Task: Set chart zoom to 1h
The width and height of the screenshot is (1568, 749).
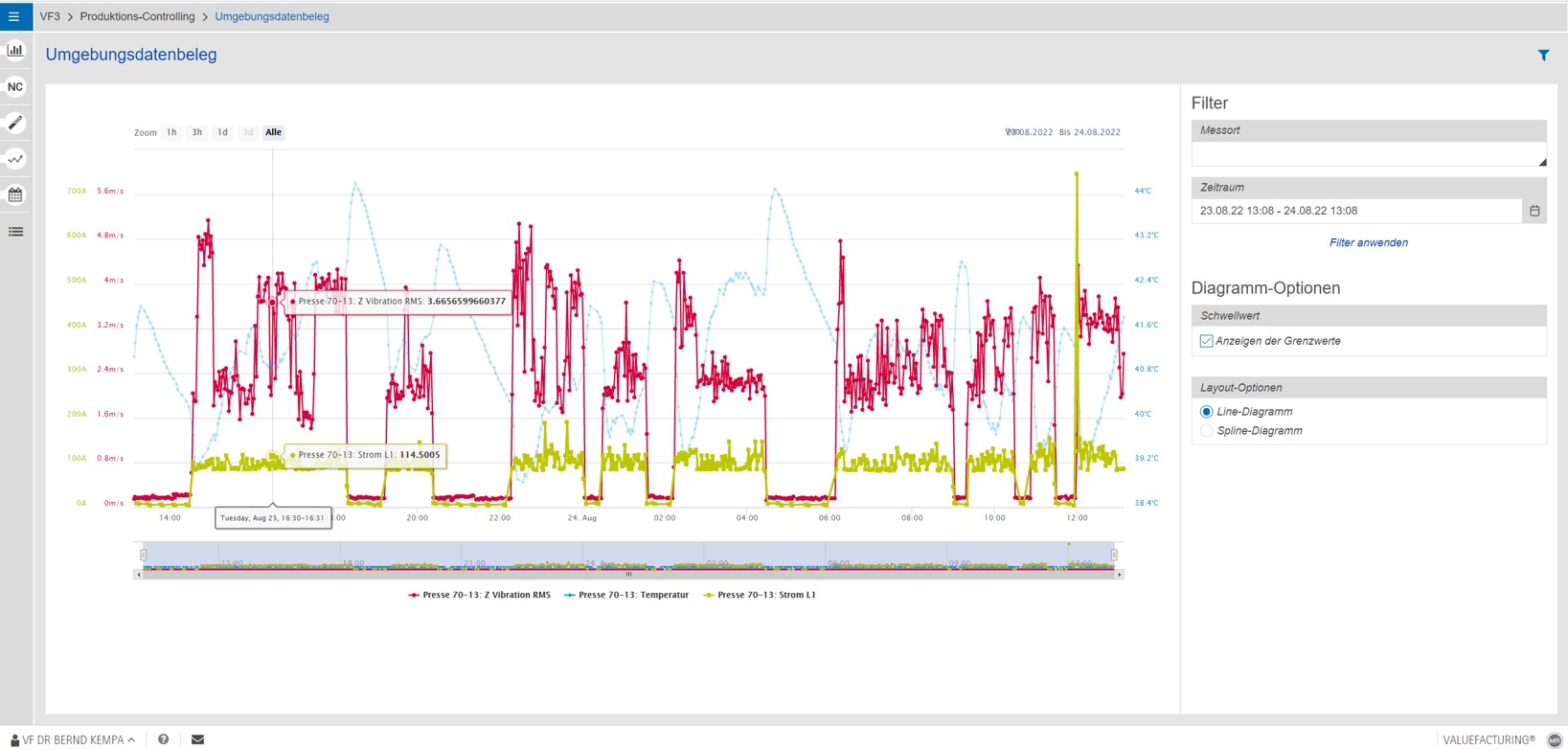Action: coord(171,132)
